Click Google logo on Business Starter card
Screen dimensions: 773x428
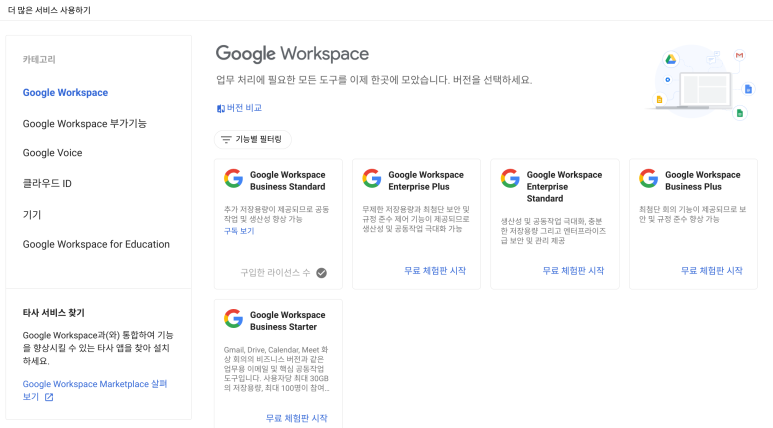coord(234,319)
